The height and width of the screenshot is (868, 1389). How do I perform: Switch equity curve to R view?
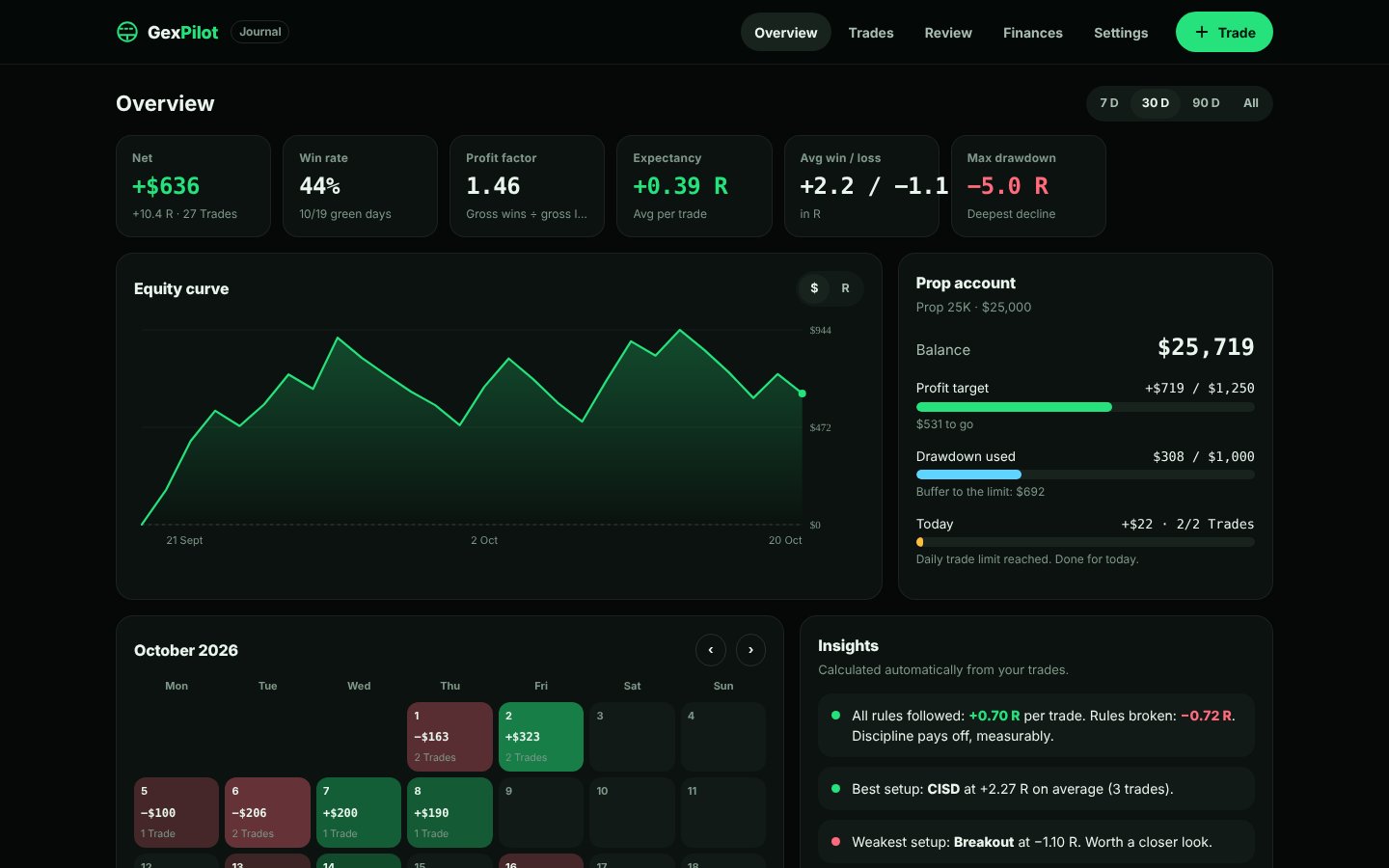(845, 288)
